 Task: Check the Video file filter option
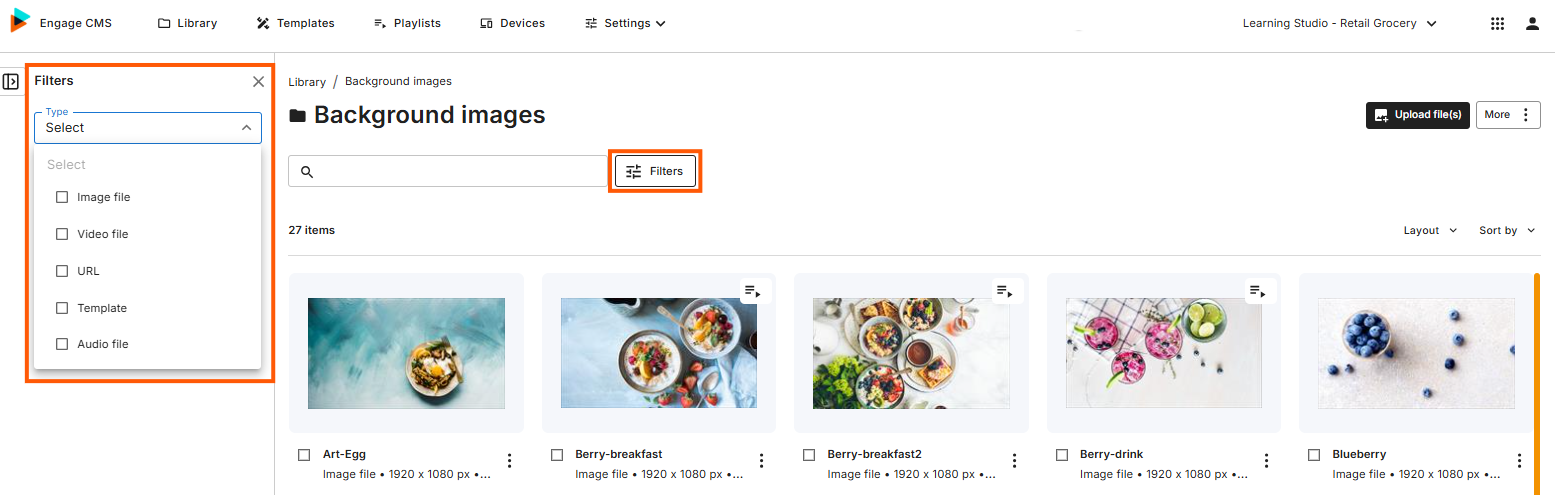click(62, 234)
